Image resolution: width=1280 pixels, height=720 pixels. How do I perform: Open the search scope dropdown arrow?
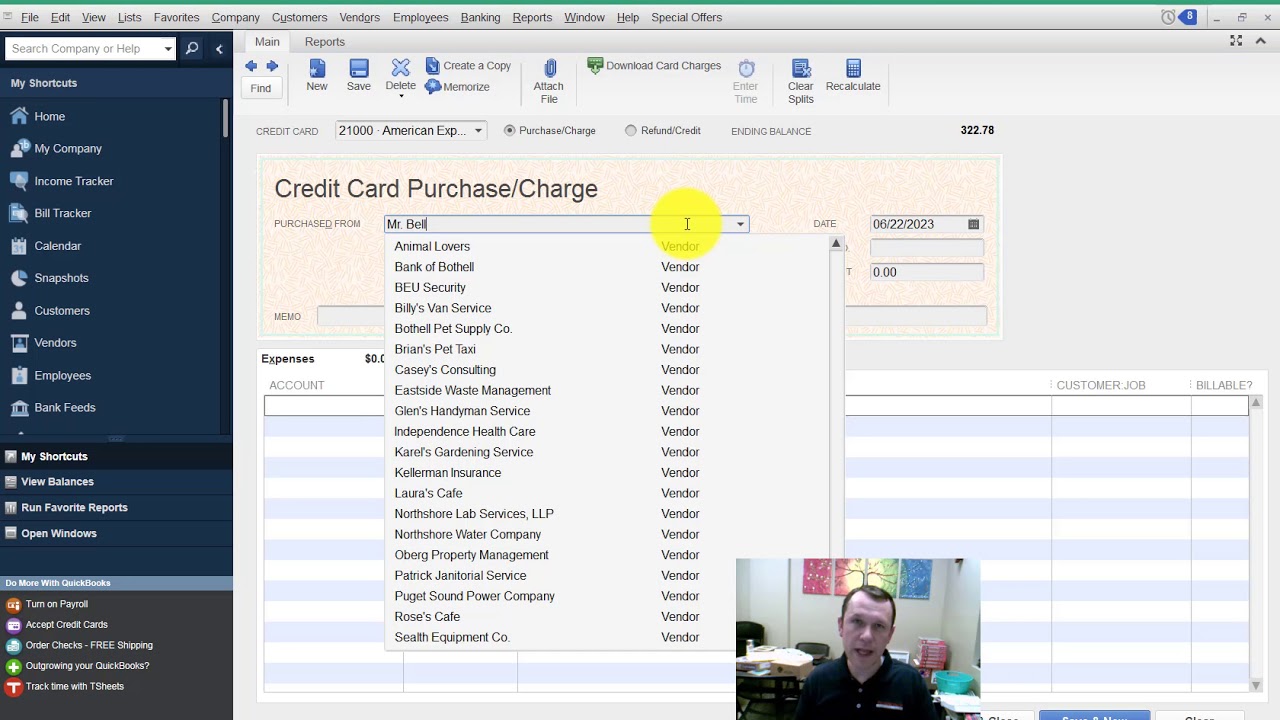(x=168, y=48)
